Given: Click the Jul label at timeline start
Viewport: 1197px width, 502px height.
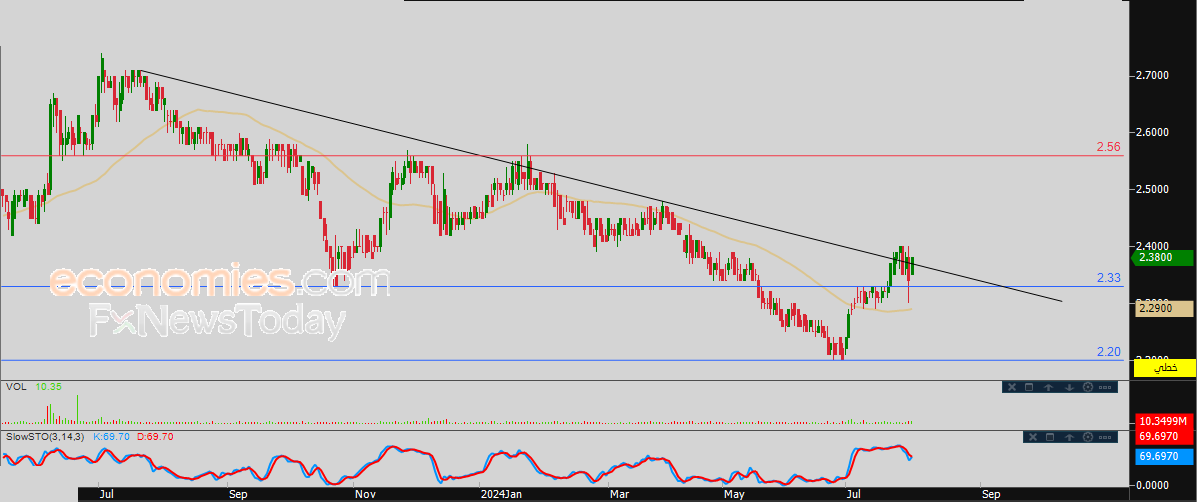Looking at the screenshot, I should click(107, 494).
